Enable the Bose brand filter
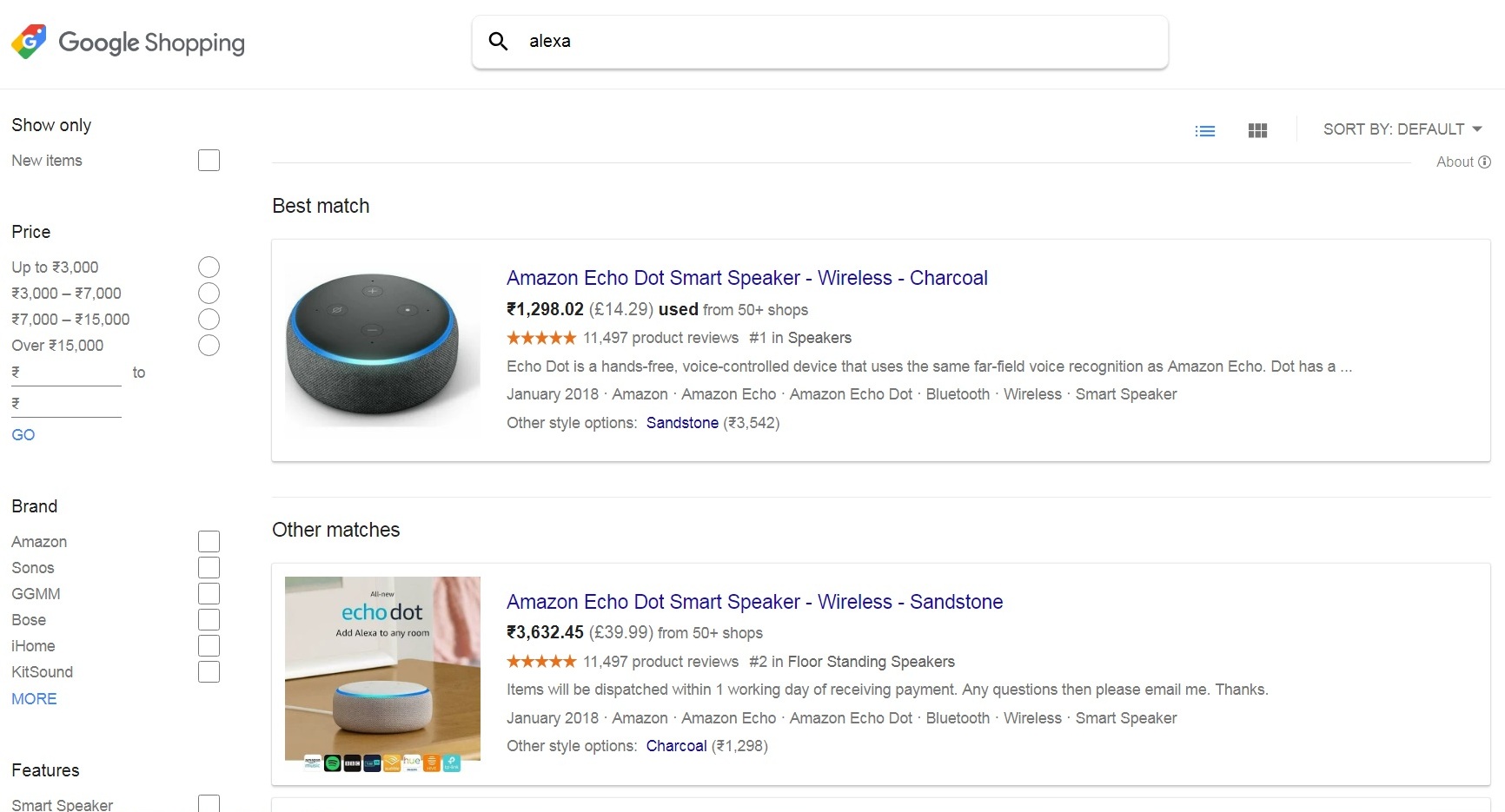The height and width of the screenshot is (812, 1505). 209,620
